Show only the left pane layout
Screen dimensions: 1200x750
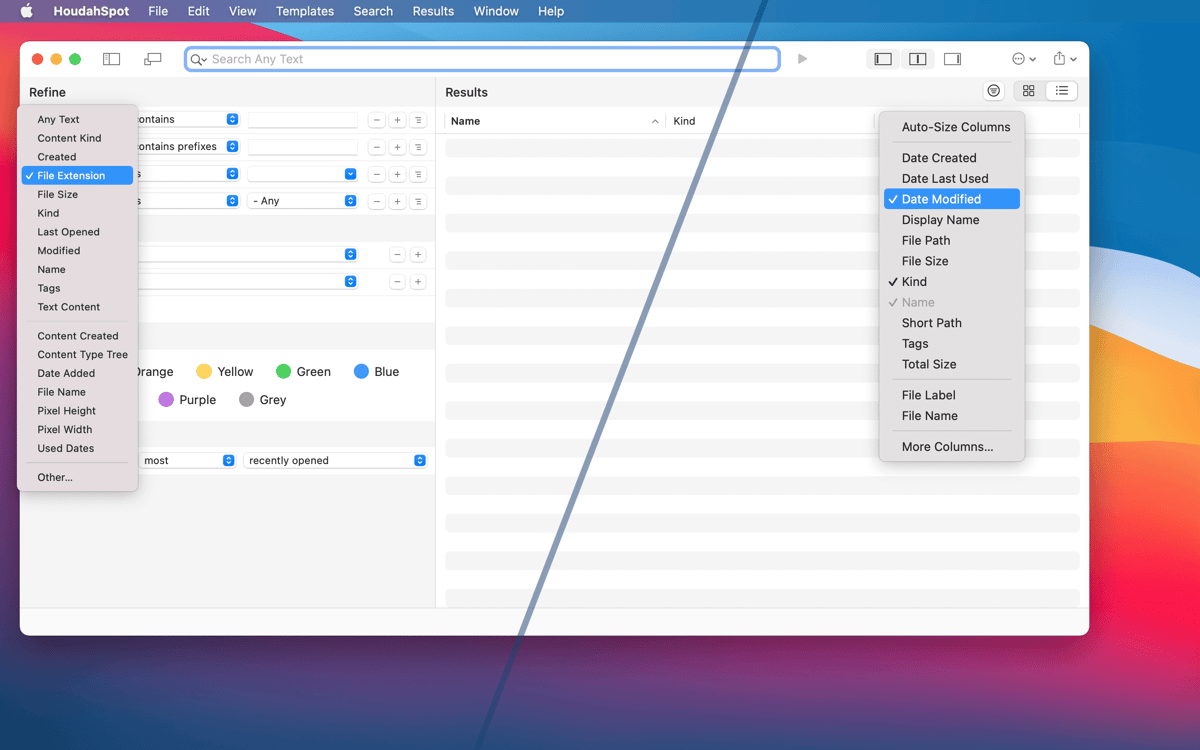(x=882, y=59)
